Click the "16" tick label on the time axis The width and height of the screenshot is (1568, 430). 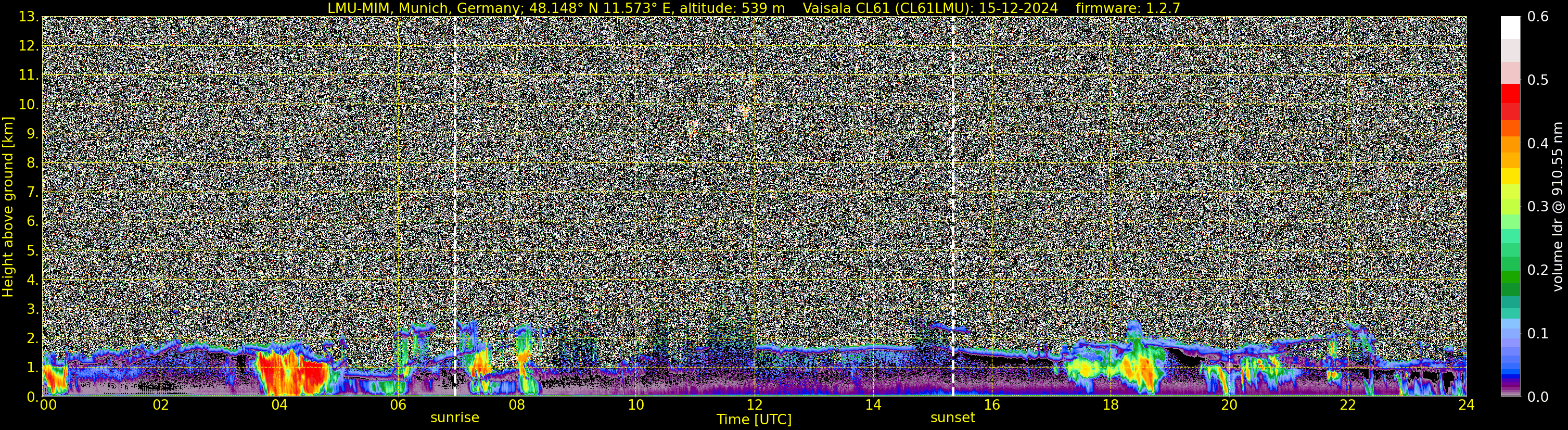coord(991,405)
